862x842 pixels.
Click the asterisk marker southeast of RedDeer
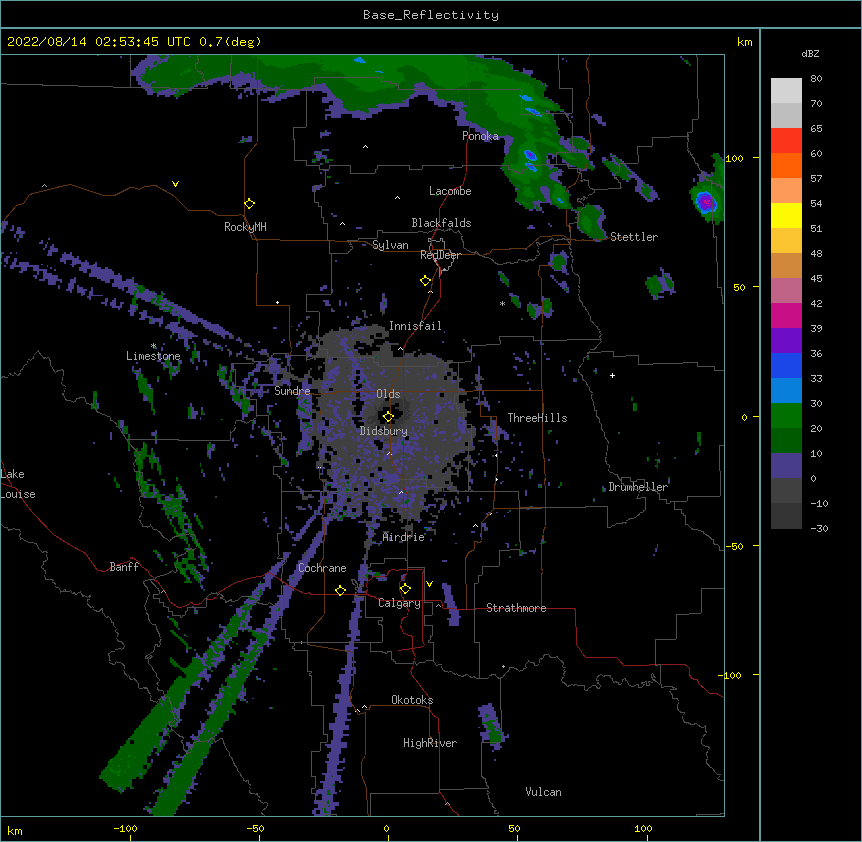(502, 303)
